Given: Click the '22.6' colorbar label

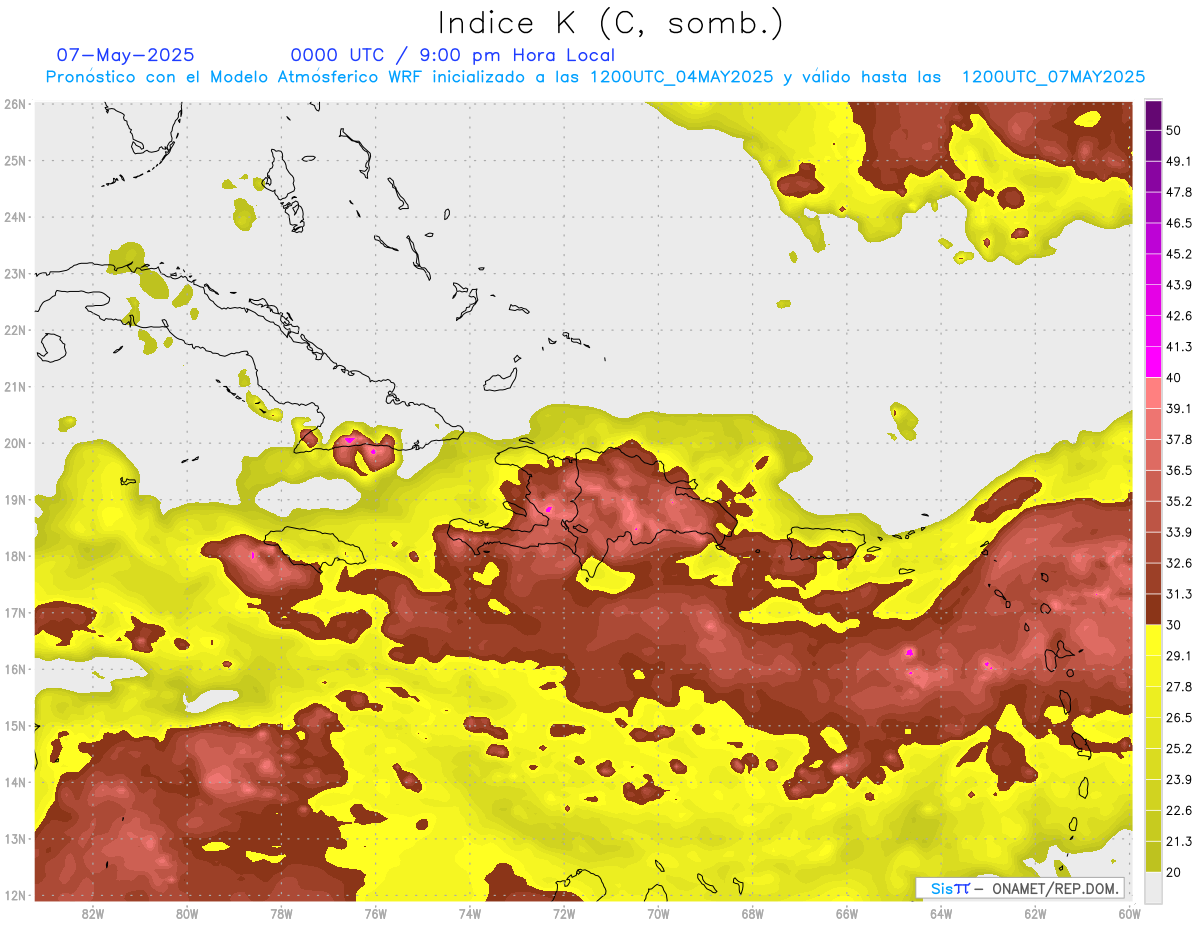Looking at the screenshot, I should point(1179,811).
